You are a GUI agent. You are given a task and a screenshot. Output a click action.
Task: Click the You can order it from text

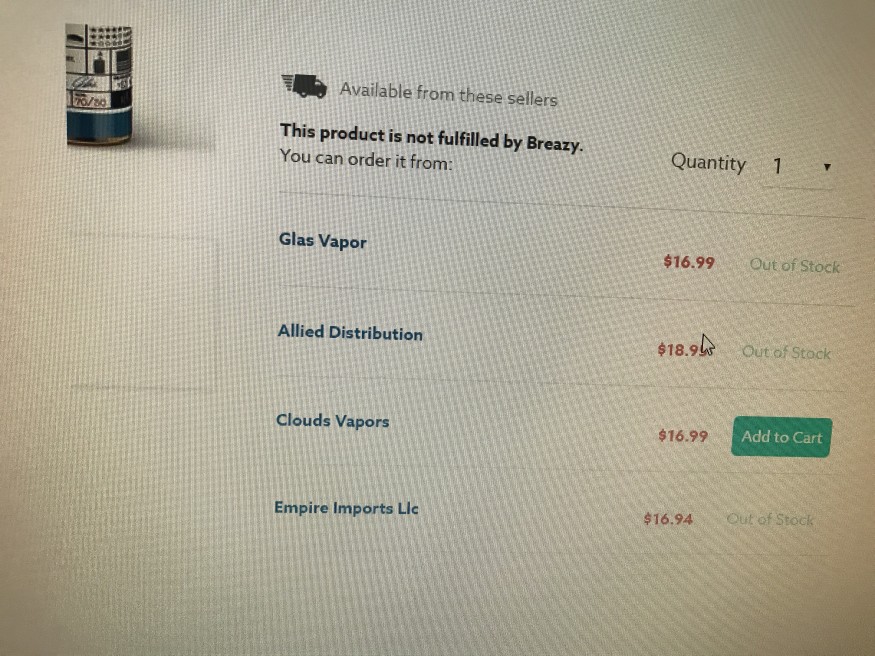click(366, 159)
